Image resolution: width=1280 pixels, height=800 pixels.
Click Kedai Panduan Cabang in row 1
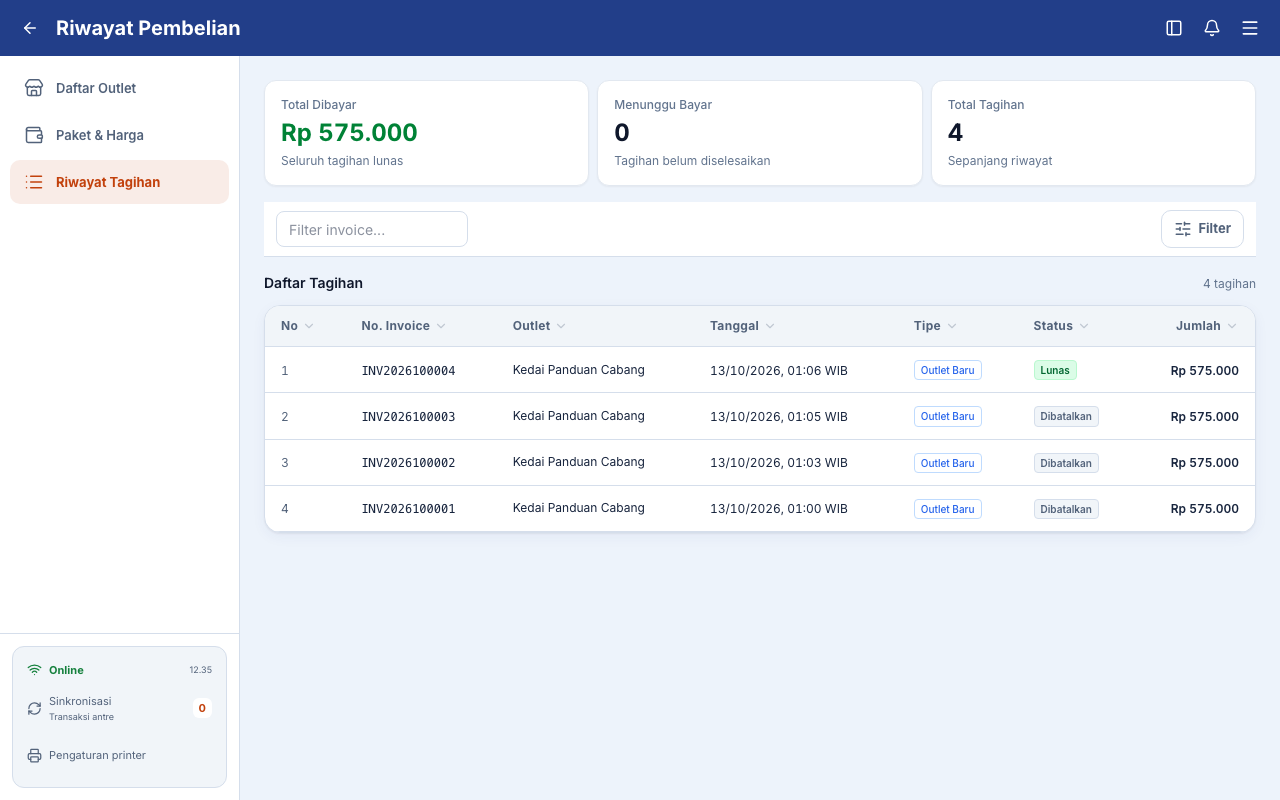[579, 370]
